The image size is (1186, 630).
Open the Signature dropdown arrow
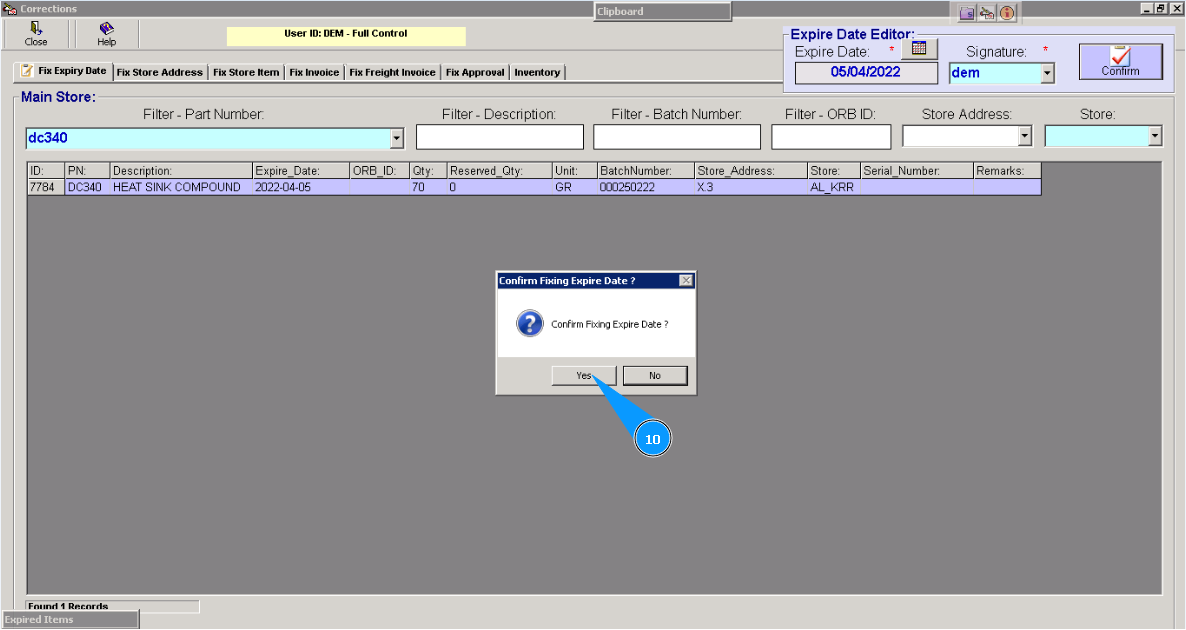pos(1047,73)
